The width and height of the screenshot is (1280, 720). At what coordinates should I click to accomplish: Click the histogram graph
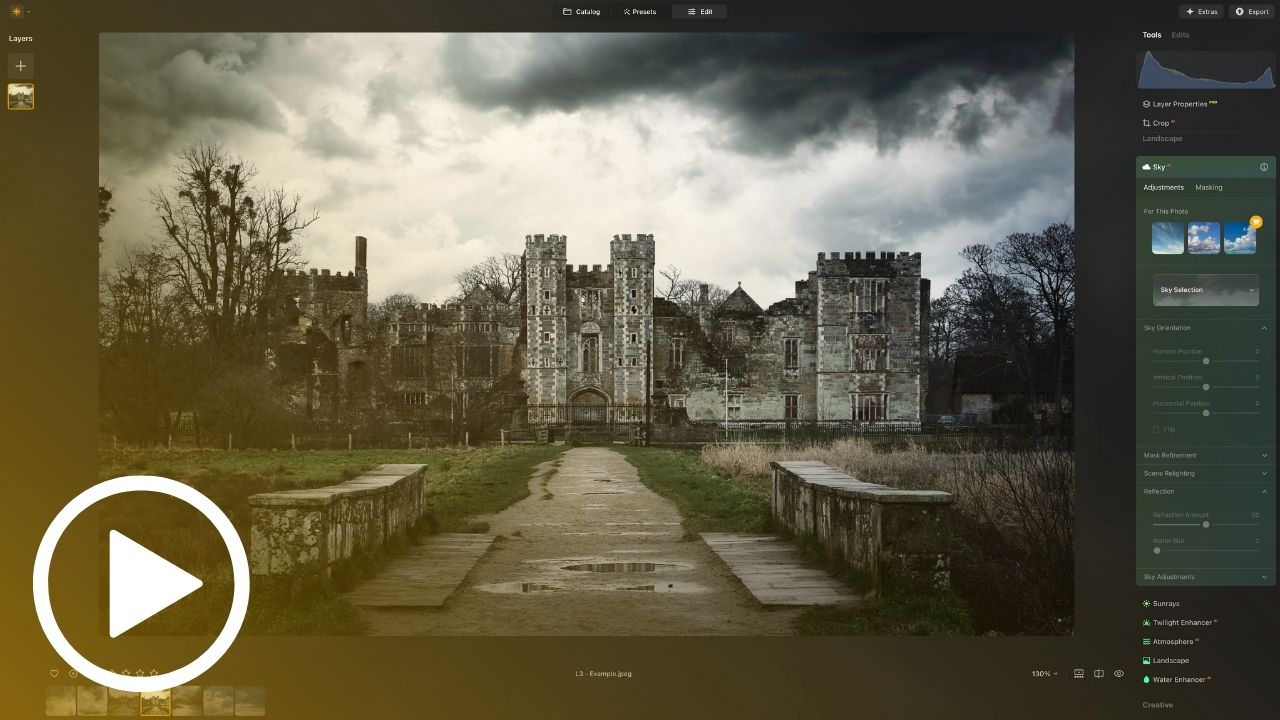pyautogui.click(x=1206, y=69)
